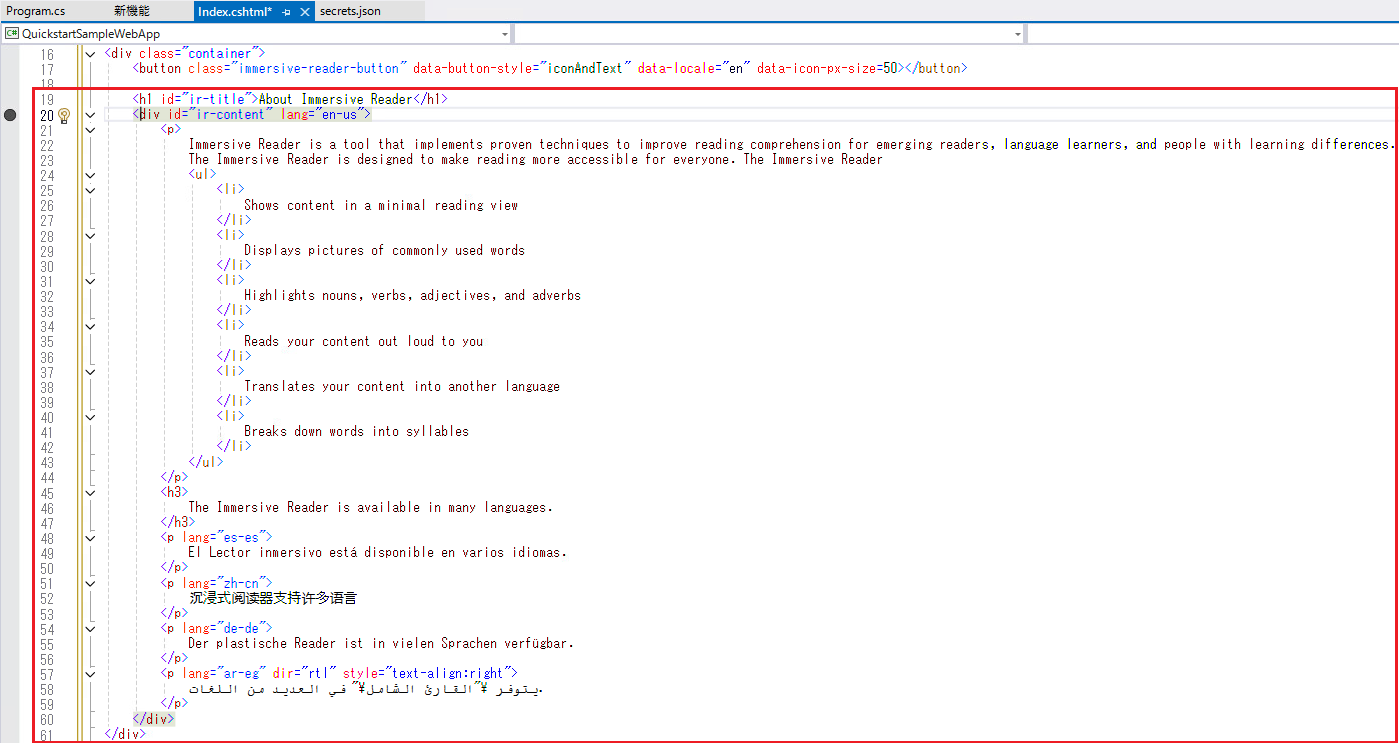Open the QuickstartSampleWebApp project dropdown

coord(504,34)
